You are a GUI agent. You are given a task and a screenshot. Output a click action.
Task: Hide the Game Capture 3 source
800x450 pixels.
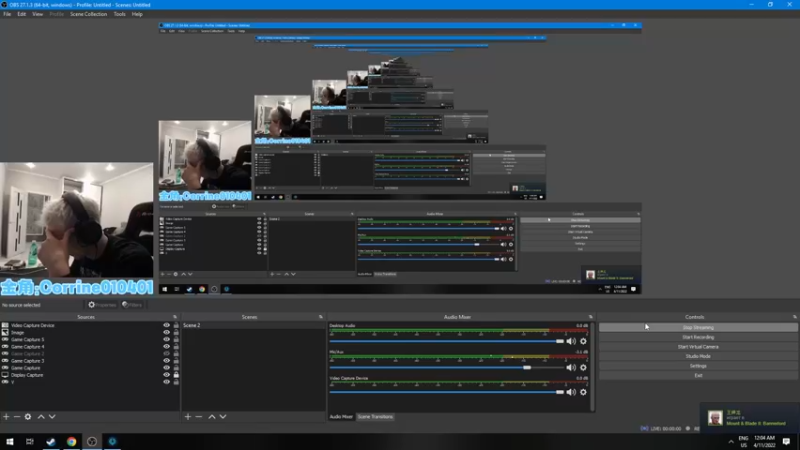click(x=166, y=361)
